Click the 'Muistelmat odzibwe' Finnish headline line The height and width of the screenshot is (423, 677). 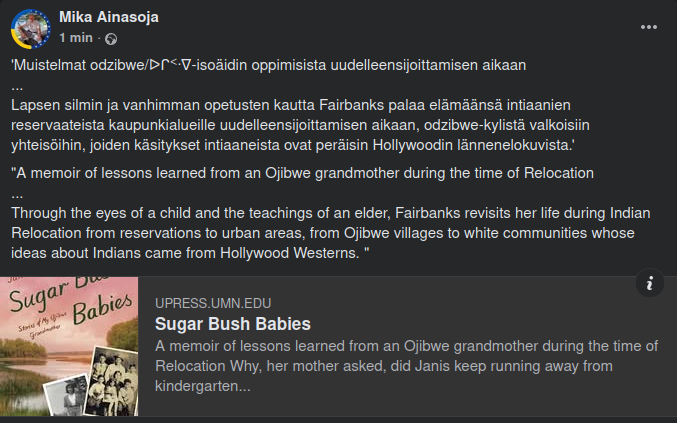tap(268, 66)
